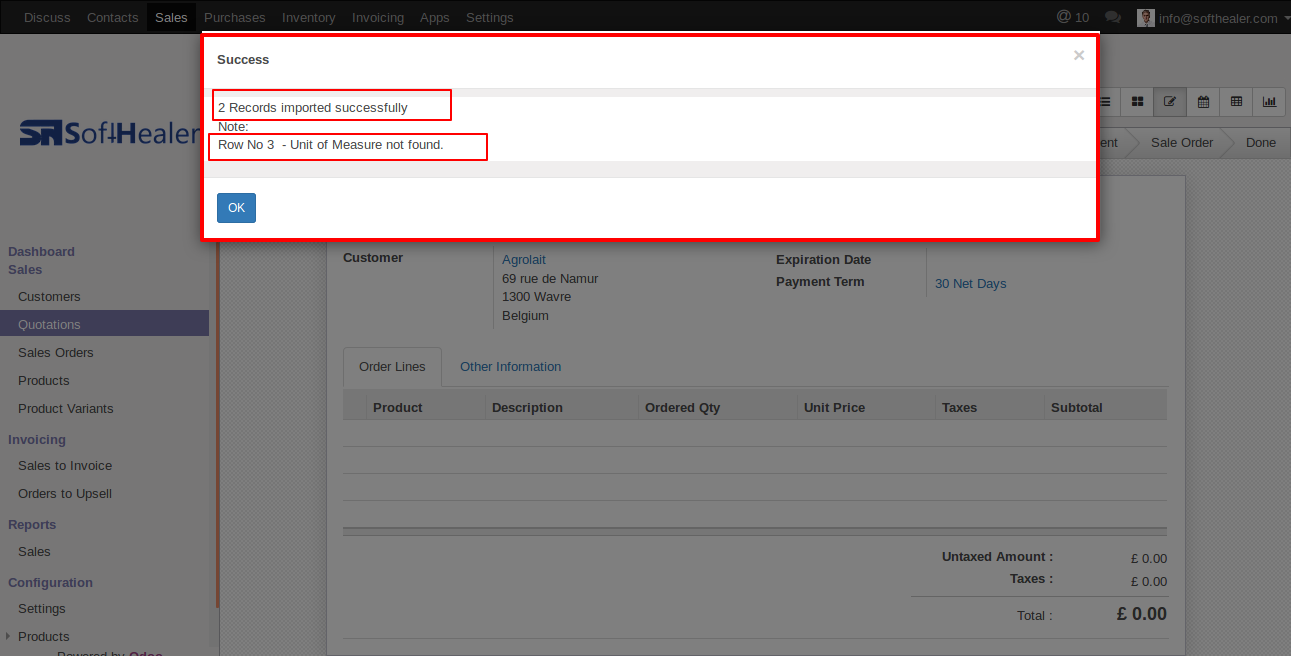The width and height of the screenshot is (1291, 656).
Task: Select the Order Lines tab
Action: (392, 367)
